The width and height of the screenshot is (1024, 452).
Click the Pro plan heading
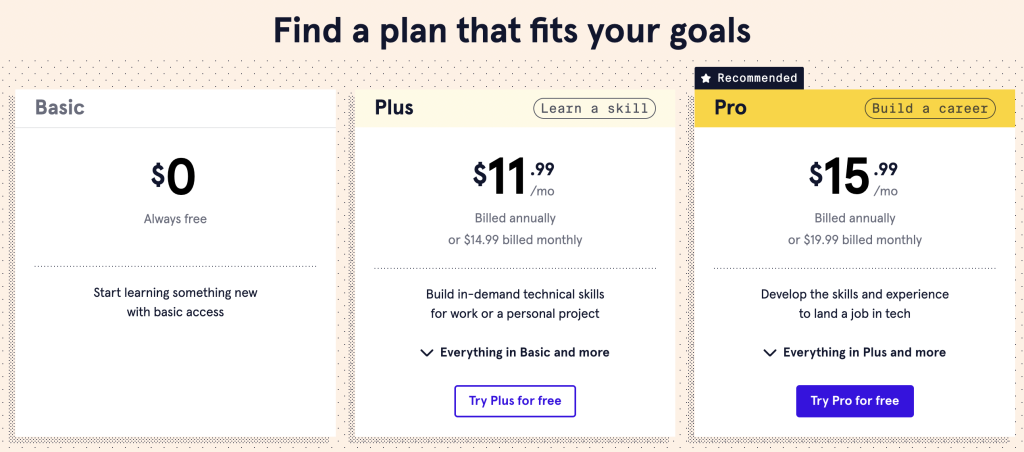[x=730, y=108]
